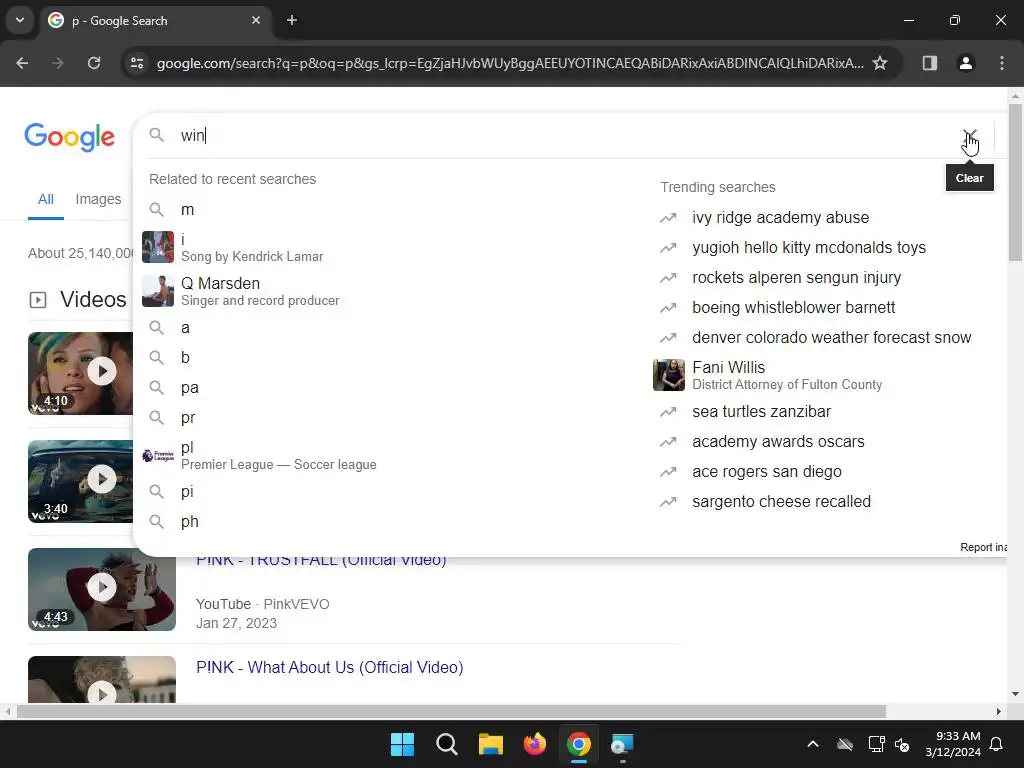Screen dimensions: 1024x768
Task: Click the Clear search box X icon
Action: 970,136
